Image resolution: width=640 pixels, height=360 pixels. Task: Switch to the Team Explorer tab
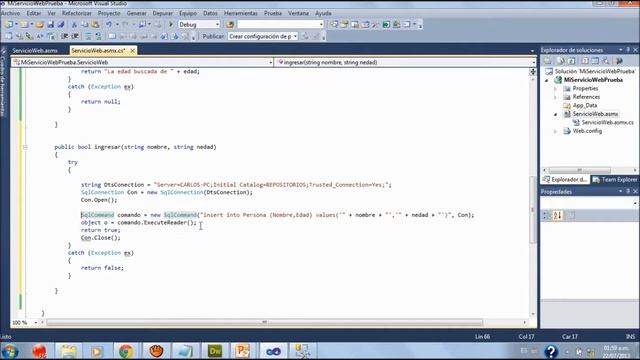pos(615,180)
